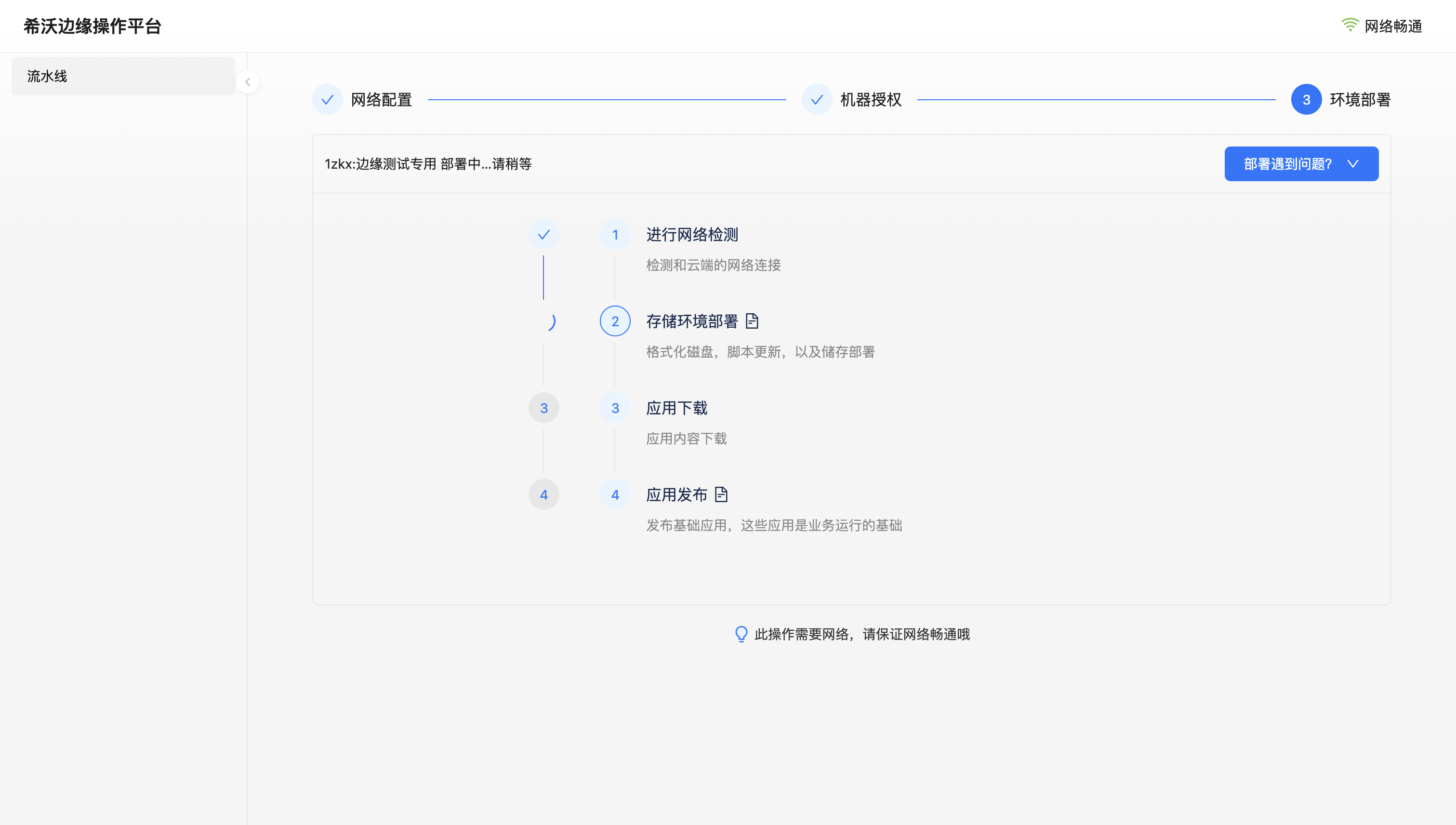
Task: Click the grey status circle 4 for 应用发布
Action: click(544, 494)
